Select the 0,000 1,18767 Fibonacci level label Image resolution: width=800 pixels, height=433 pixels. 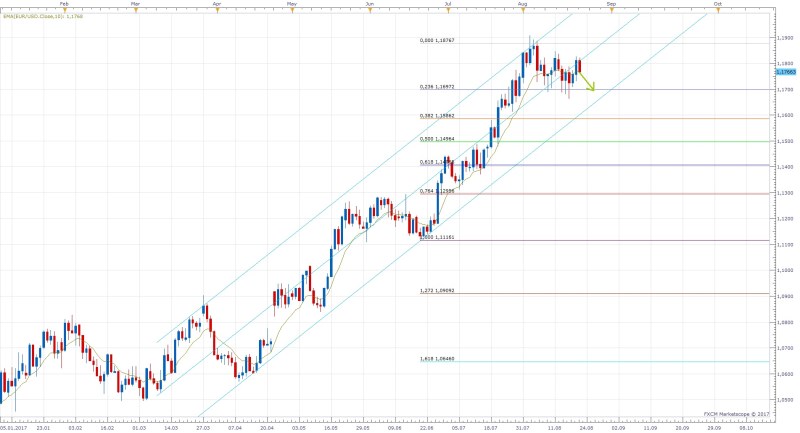tap(437, 41)
